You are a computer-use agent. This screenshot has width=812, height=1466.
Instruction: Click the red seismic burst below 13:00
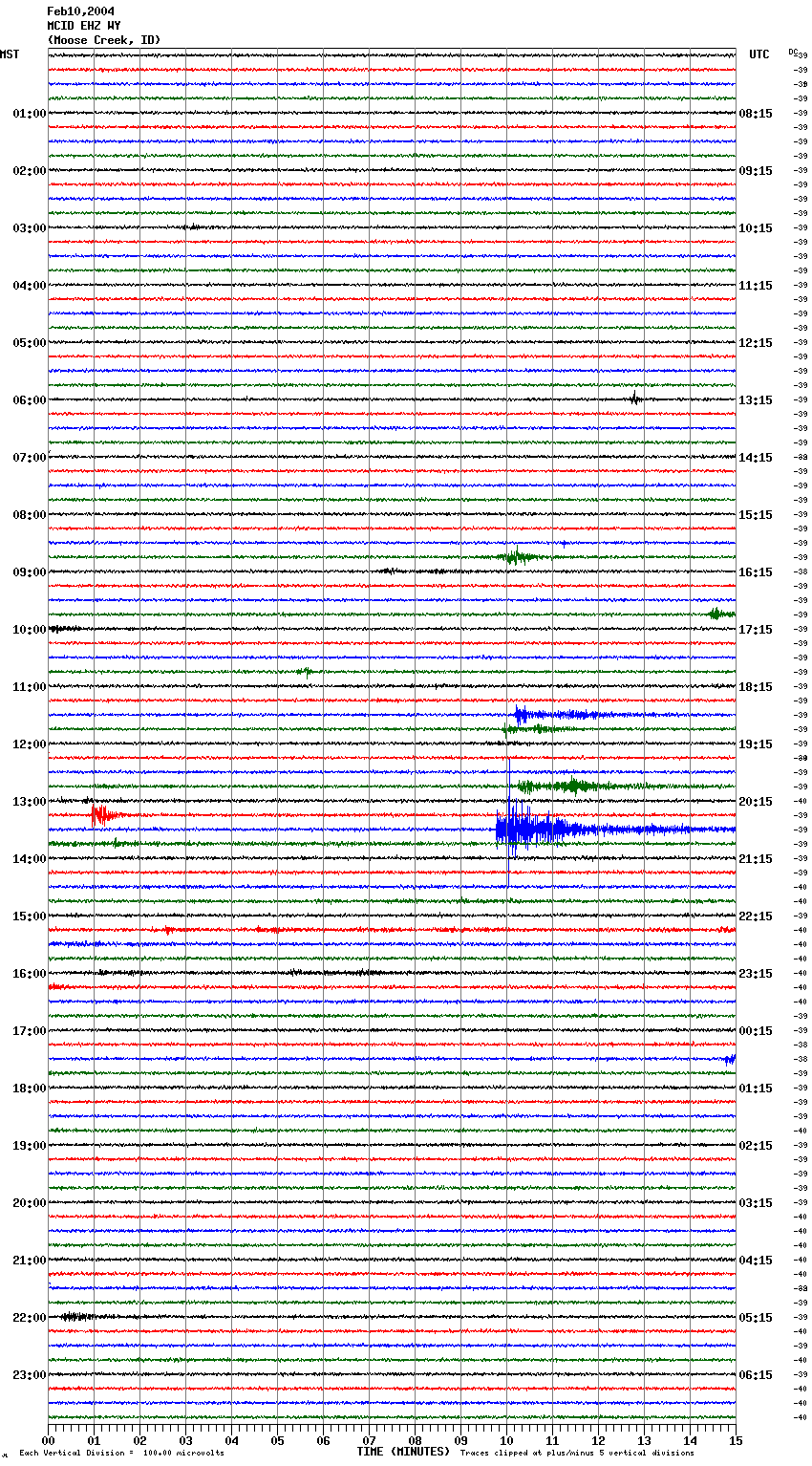pos(105,815)
